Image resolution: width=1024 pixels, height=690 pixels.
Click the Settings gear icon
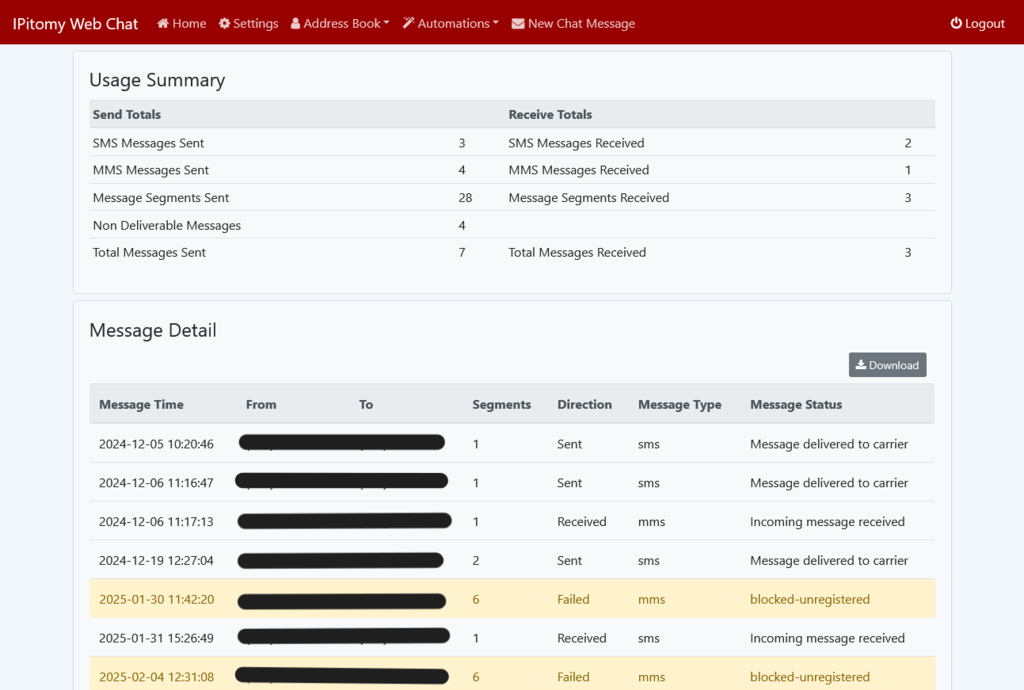(225, 24)
